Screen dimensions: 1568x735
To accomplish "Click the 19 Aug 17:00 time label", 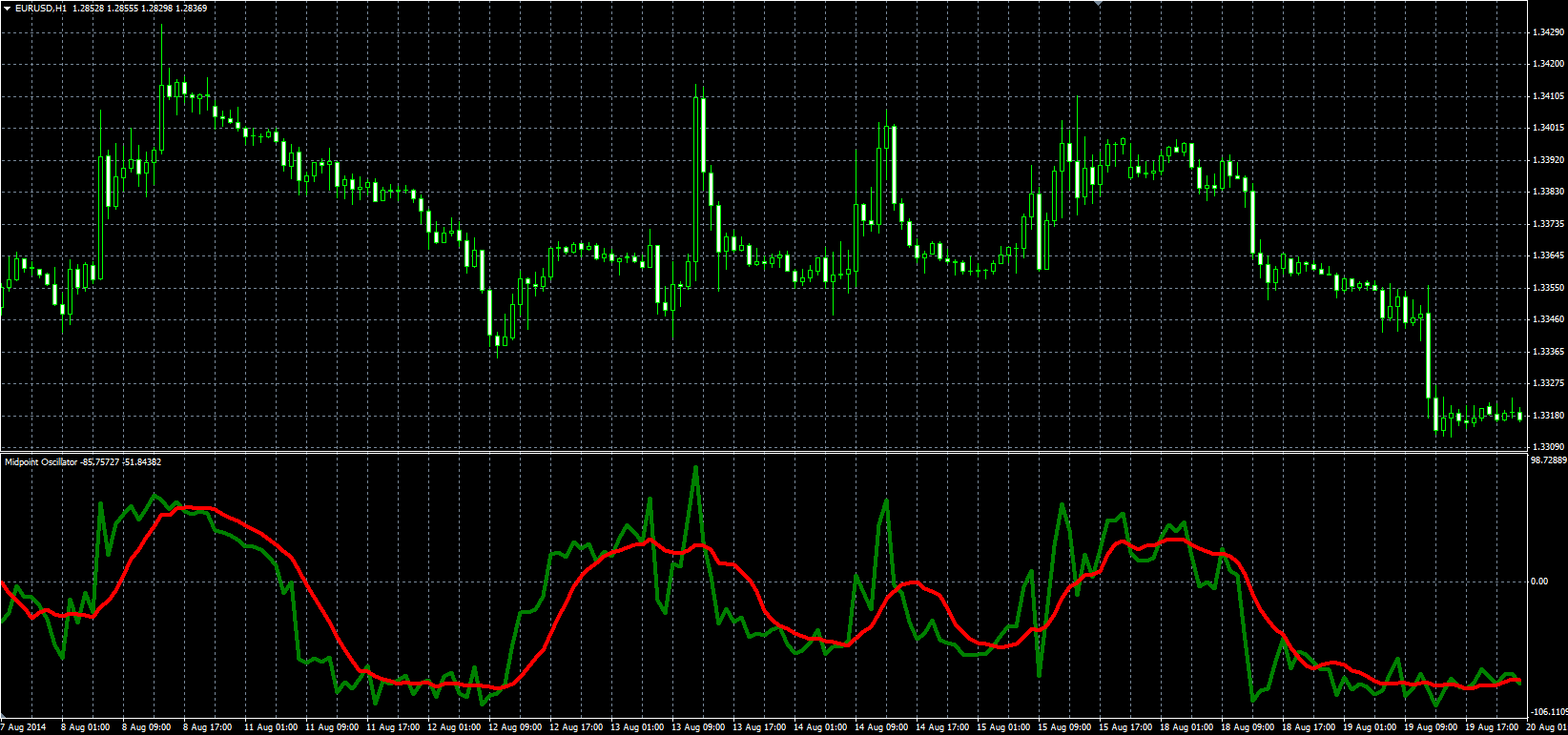I will [1492, 727].
